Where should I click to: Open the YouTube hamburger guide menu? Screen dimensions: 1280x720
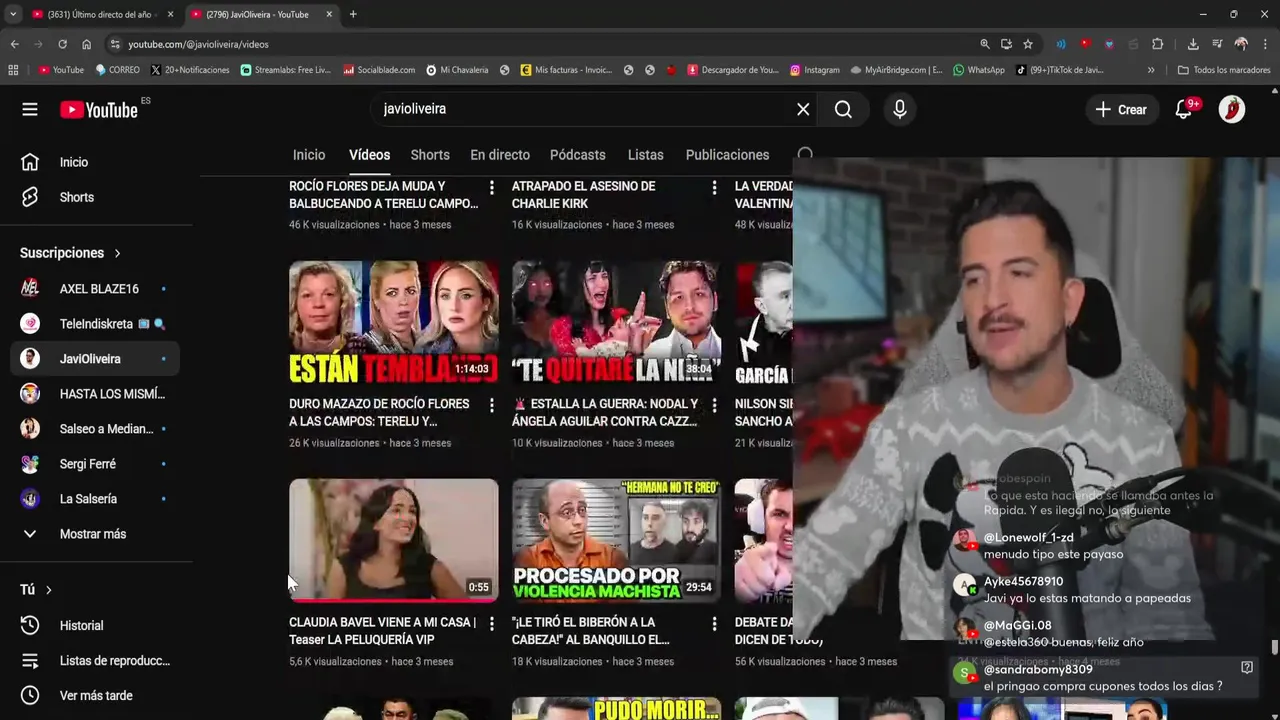pos(30,110)
